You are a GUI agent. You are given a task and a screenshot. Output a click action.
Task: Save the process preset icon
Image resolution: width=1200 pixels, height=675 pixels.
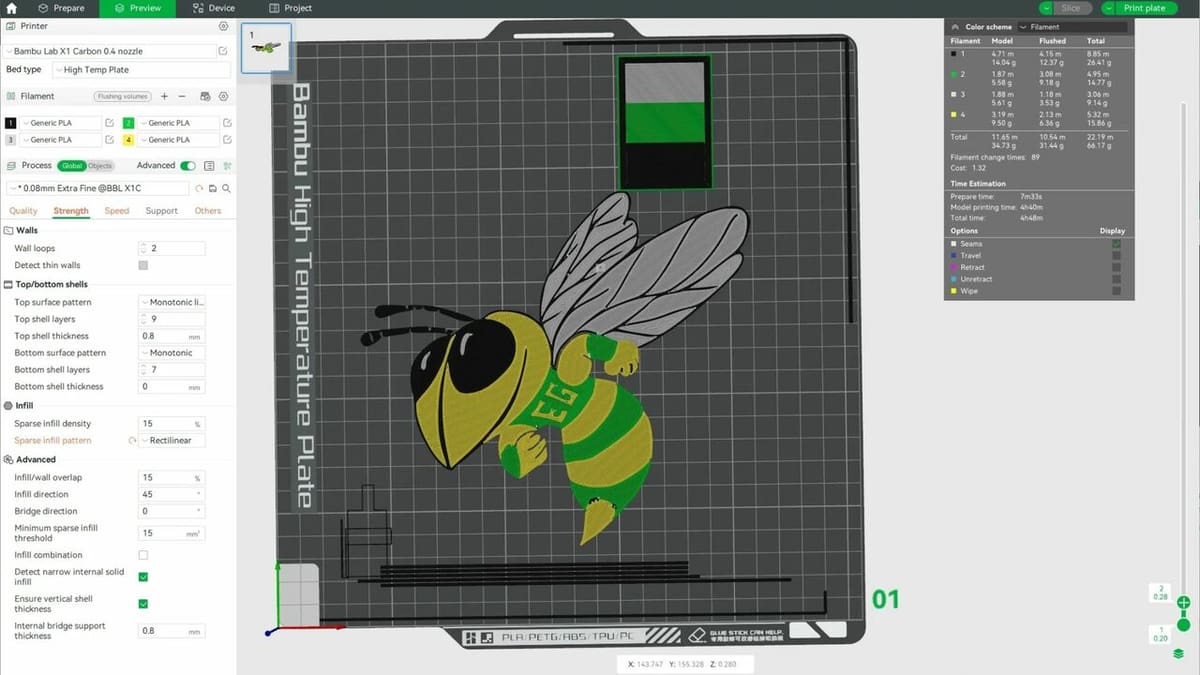pyautogui.click(x=213, y=188)
